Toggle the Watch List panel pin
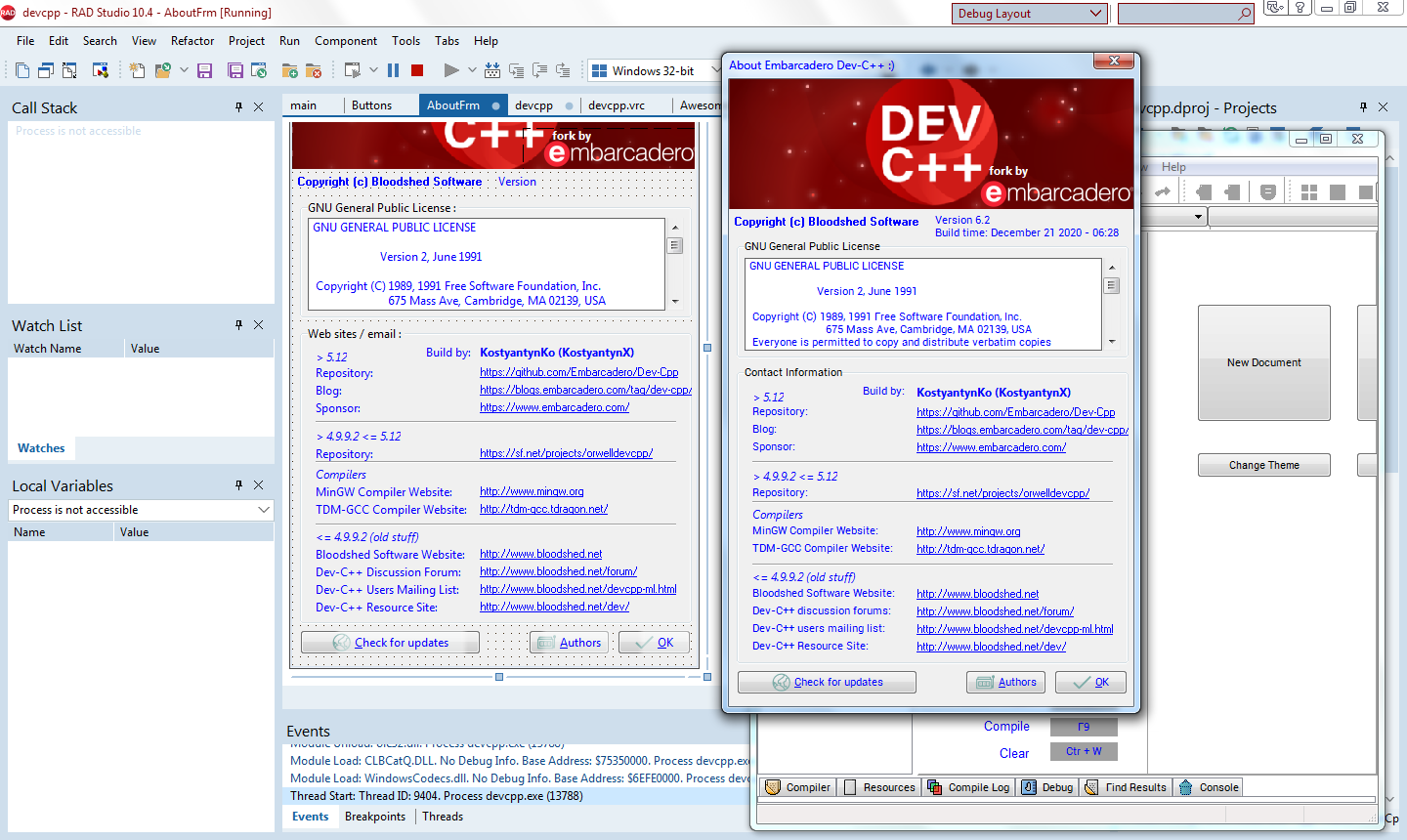 pos(238,325)
